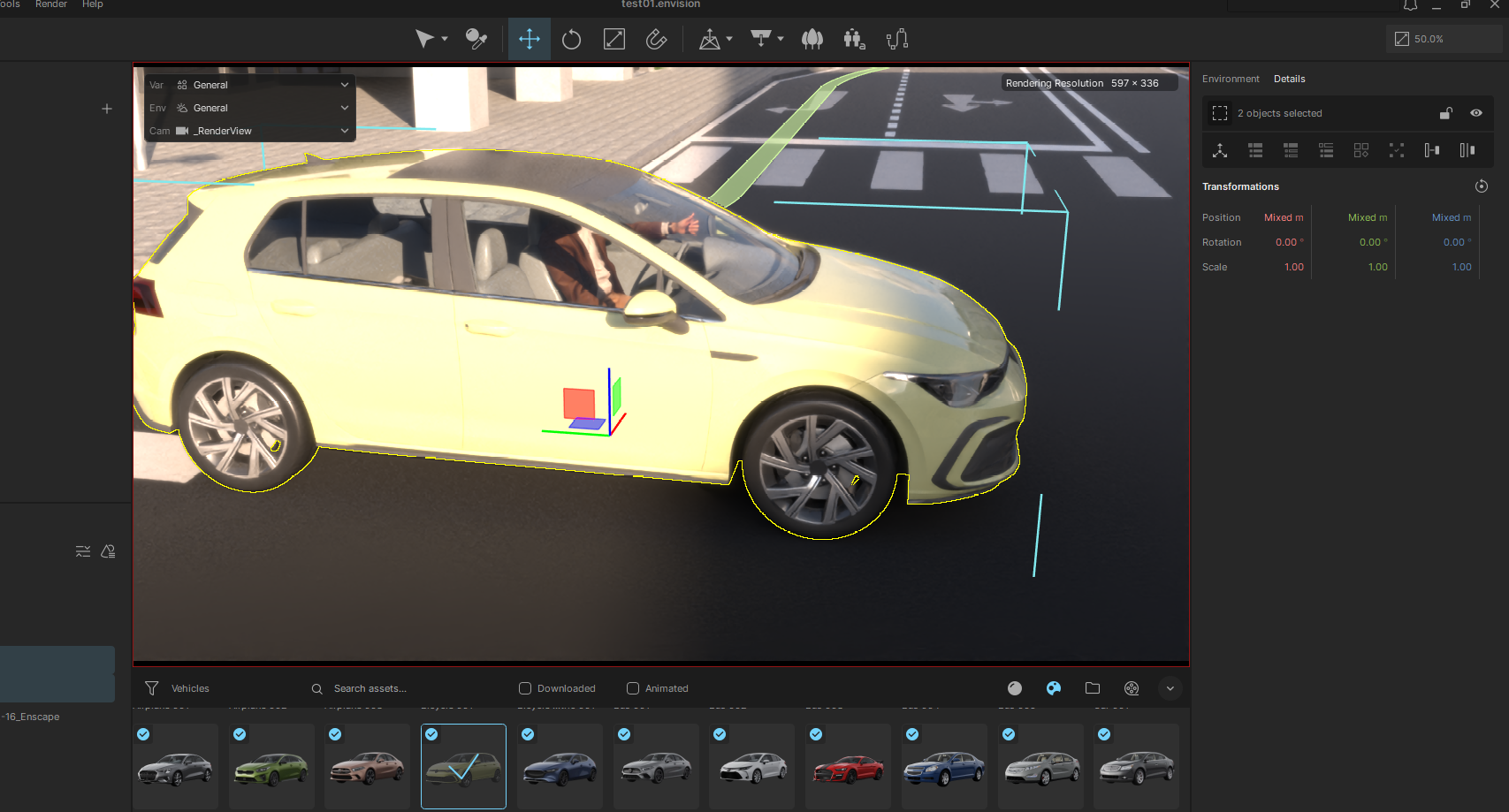Select the -16_Enscape item in left panel

click(x=32, y=717)
